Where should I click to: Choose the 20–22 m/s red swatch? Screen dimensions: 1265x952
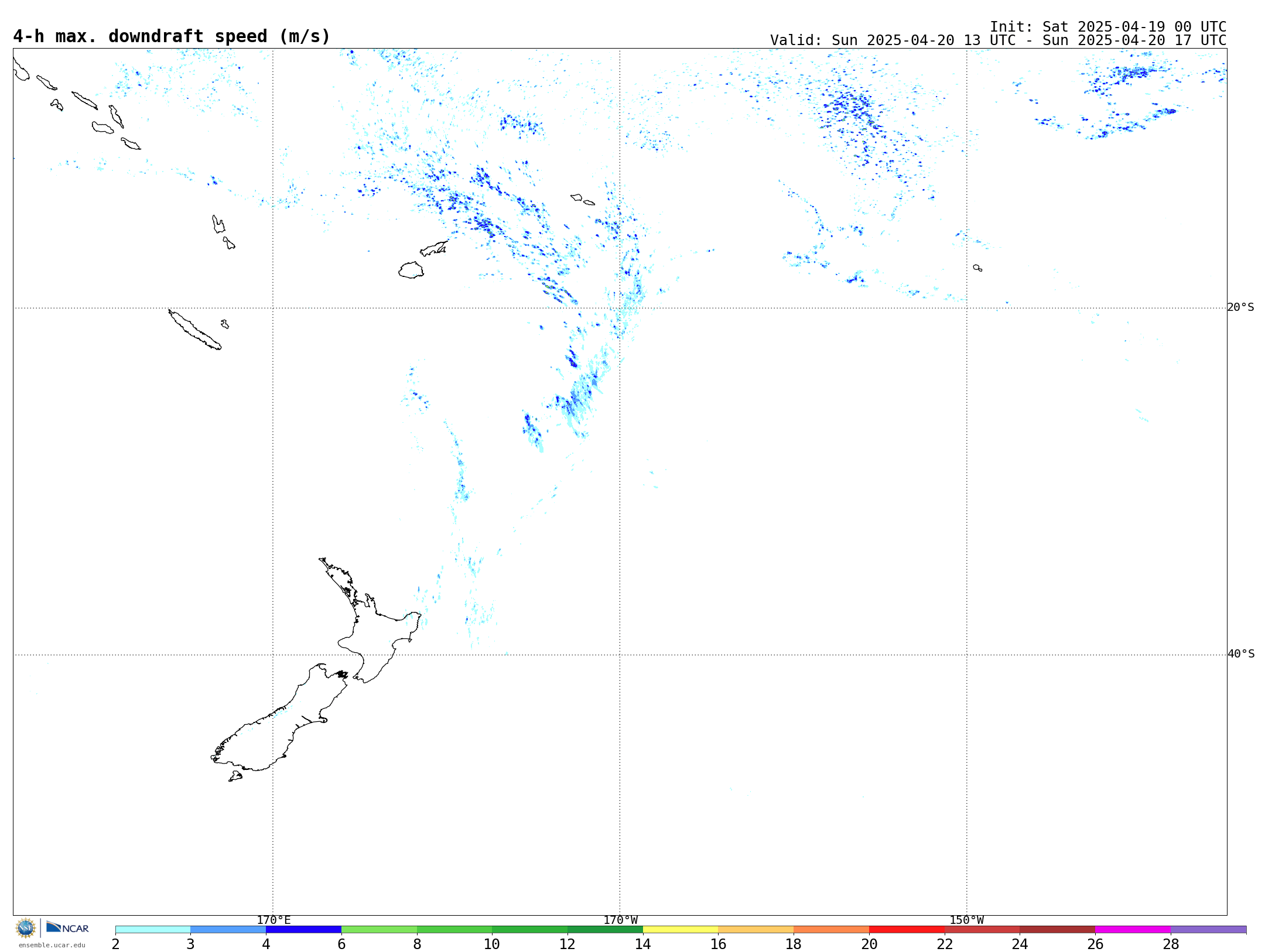(x=907, y=930)
